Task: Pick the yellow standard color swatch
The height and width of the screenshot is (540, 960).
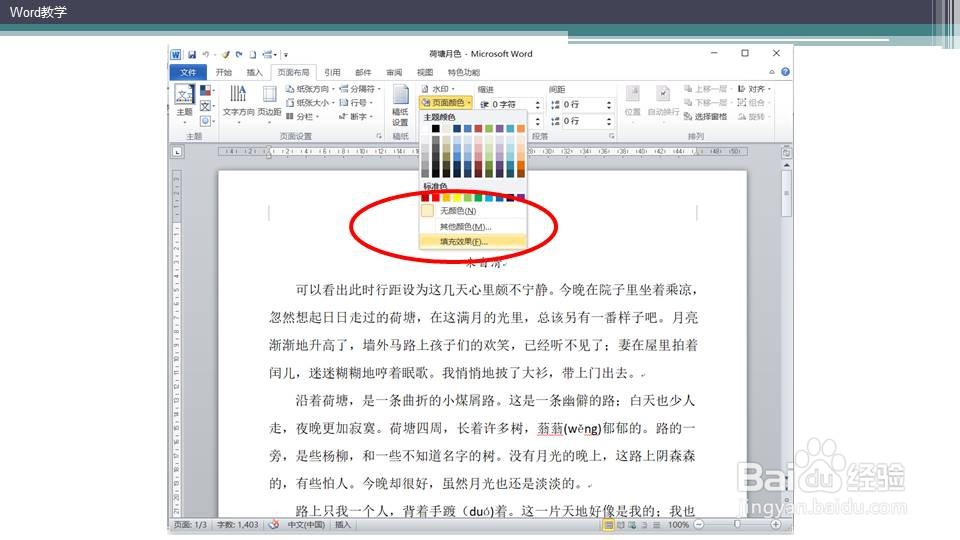Action: click(457, 197)
